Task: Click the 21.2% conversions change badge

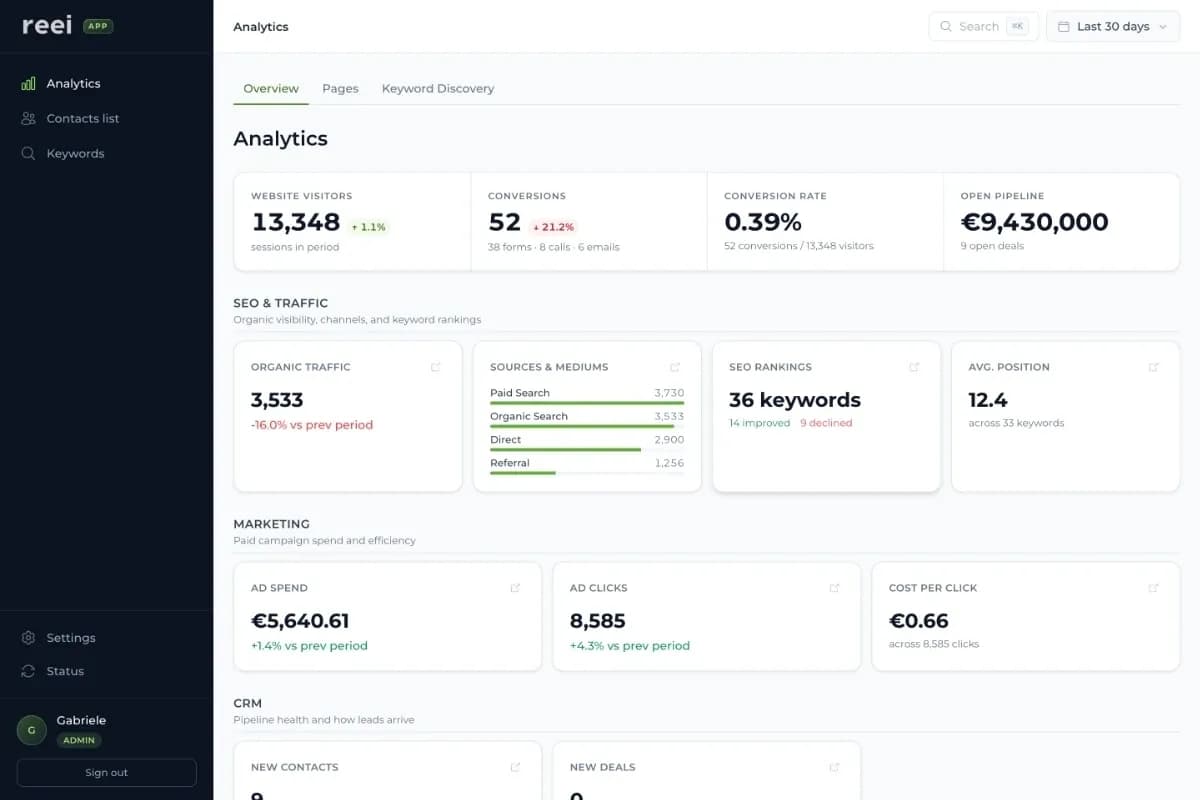Action: tap(554, 227)
